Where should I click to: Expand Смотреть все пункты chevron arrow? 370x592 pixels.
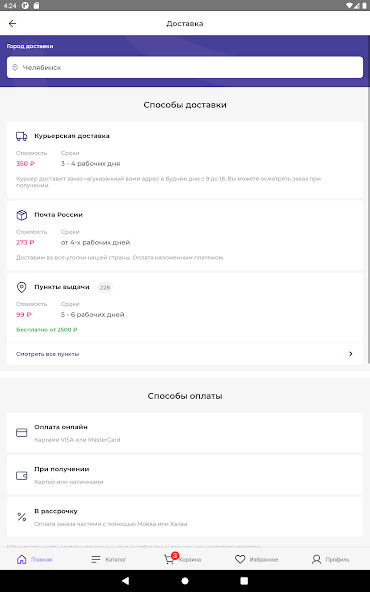pos(351,354)
